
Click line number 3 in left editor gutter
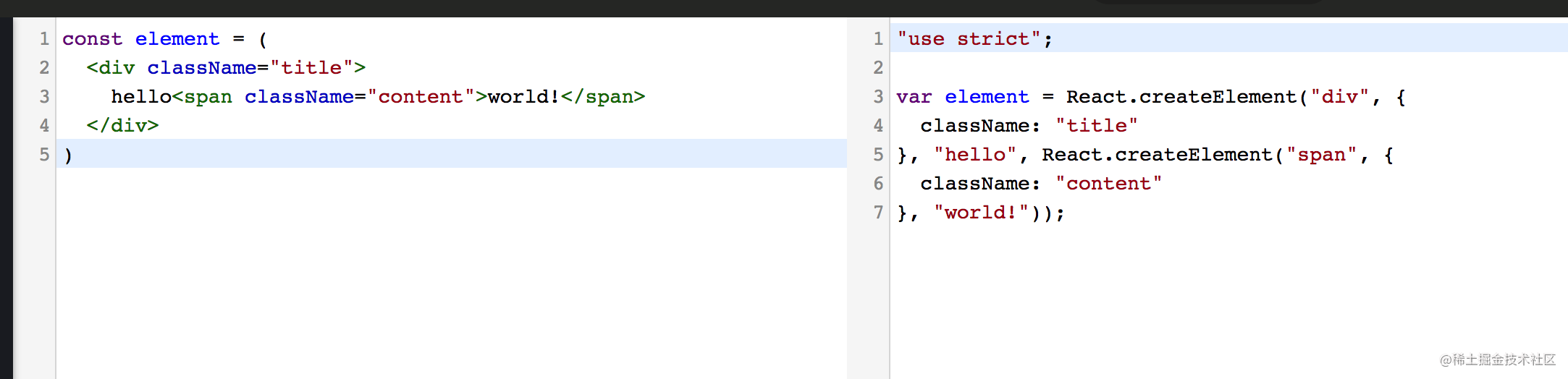pyautogui.click(x=44, y=96)
